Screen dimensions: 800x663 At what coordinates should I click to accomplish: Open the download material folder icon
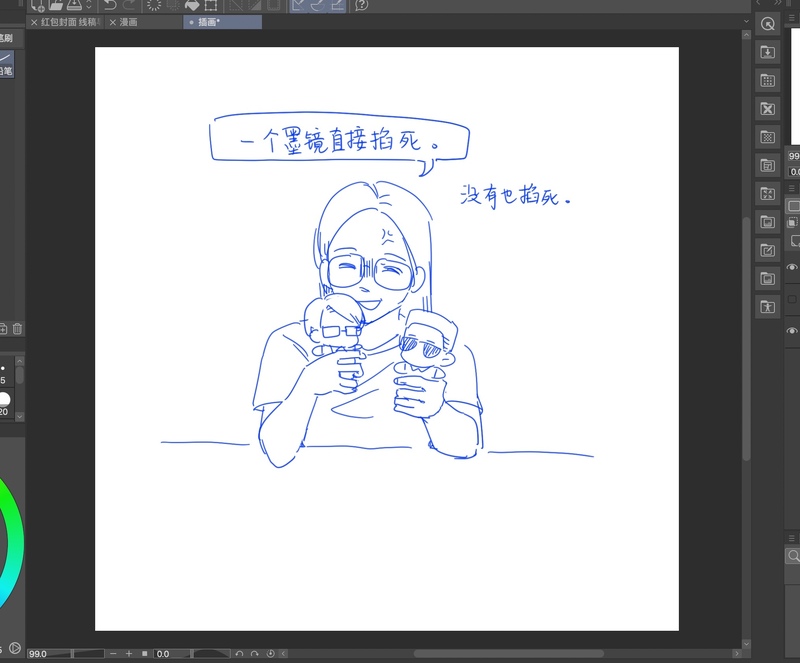pos(767,52)
